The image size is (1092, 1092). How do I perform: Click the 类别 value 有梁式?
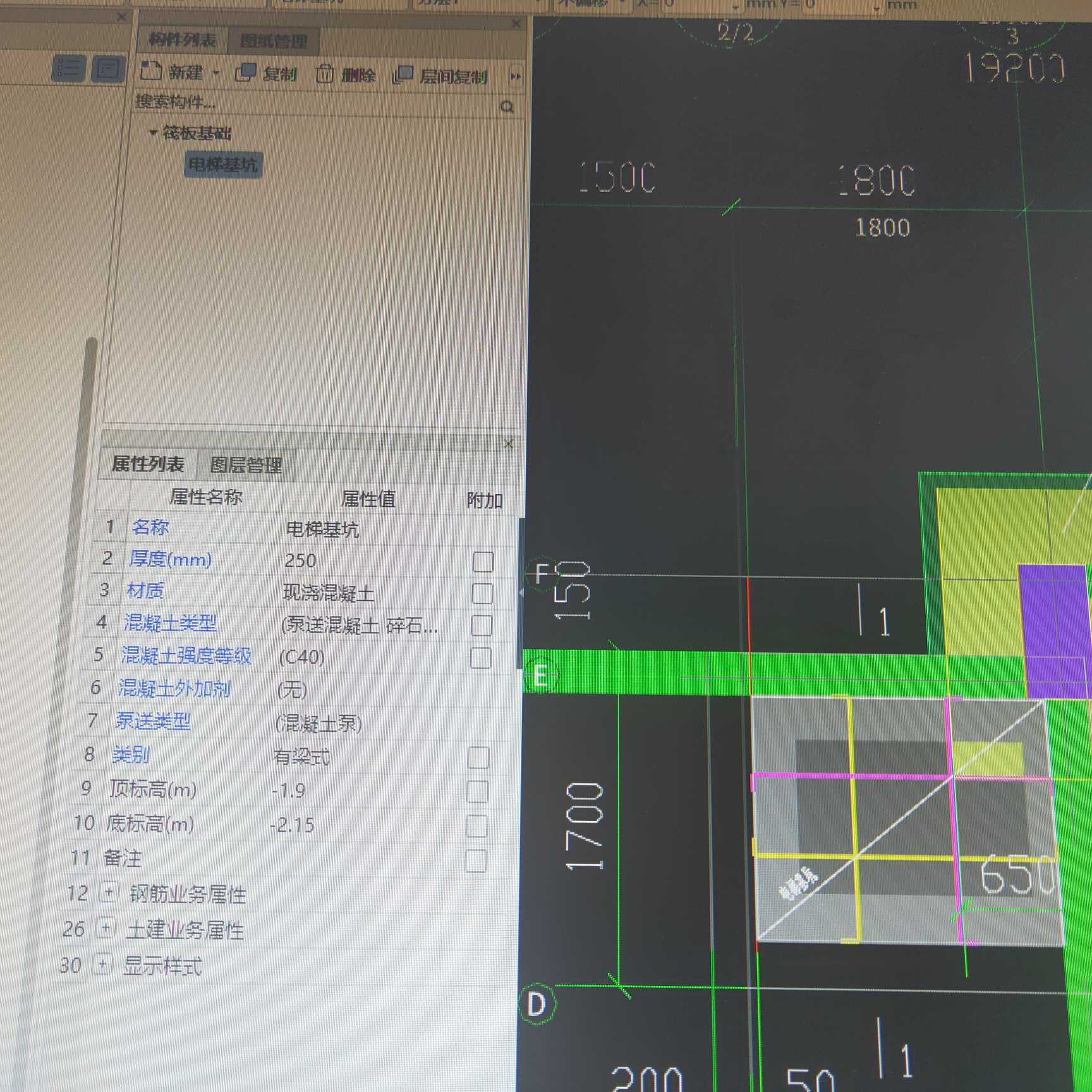click(301, 756)
